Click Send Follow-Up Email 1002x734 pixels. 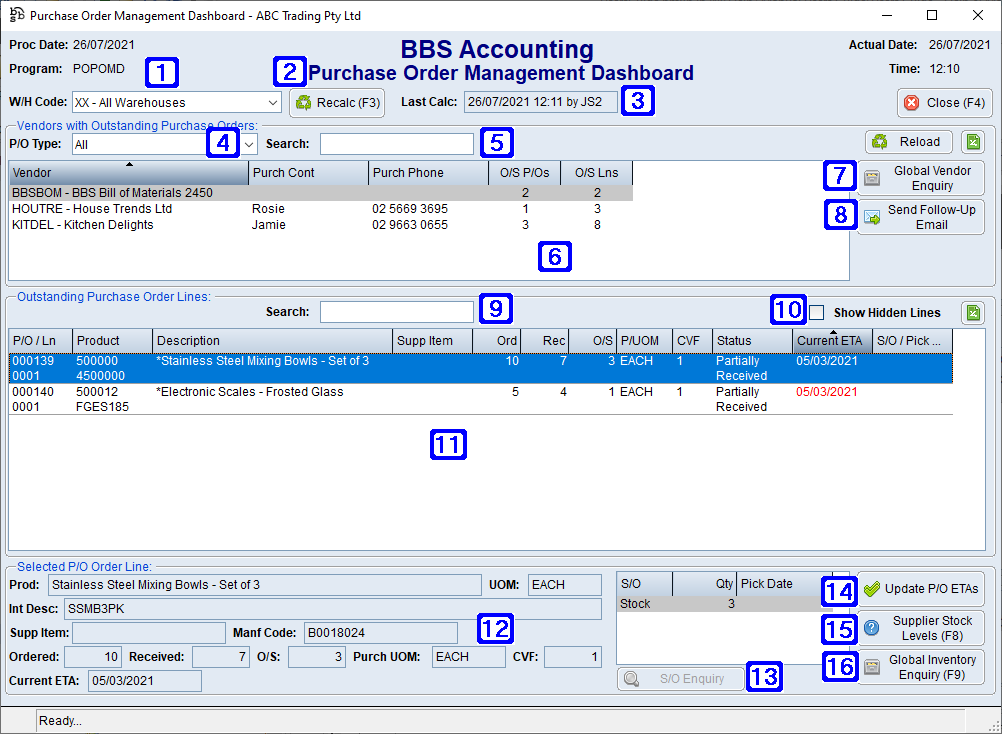[920, 216]
